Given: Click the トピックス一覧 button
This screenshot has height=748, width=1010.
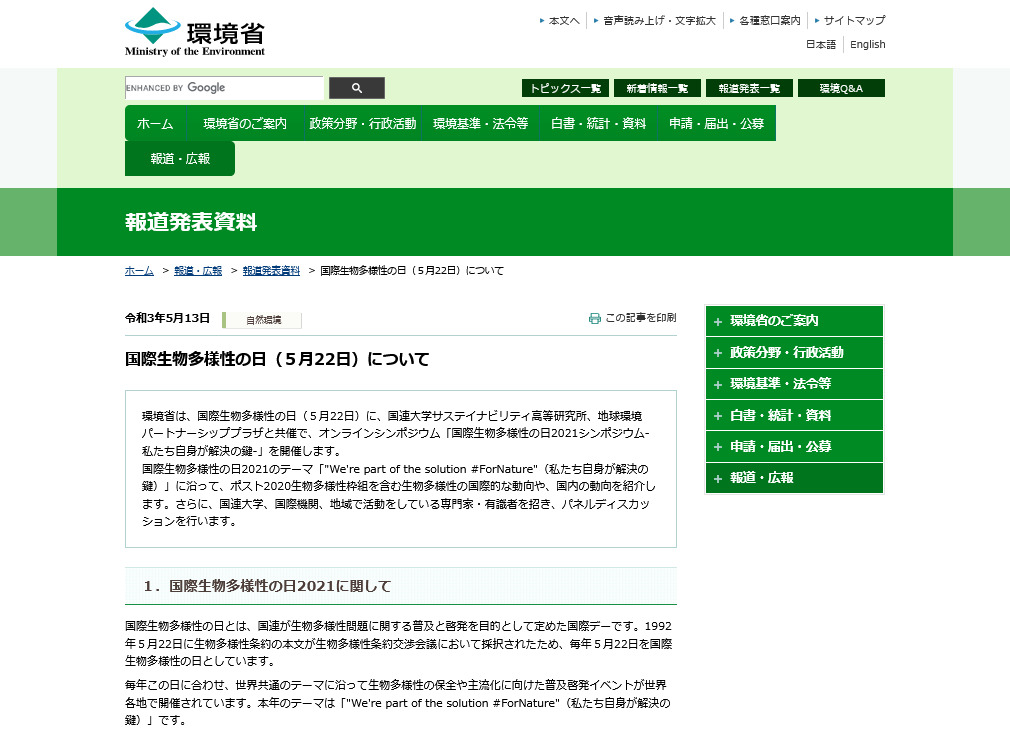Looking at the screenshot, I should [x=564, y=88].
